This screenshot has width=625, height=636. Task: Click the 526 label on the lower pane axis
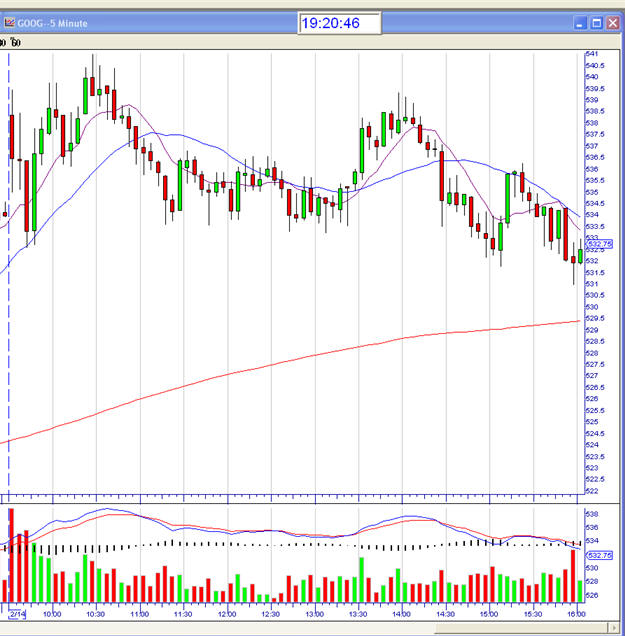(x=592, y=595)
